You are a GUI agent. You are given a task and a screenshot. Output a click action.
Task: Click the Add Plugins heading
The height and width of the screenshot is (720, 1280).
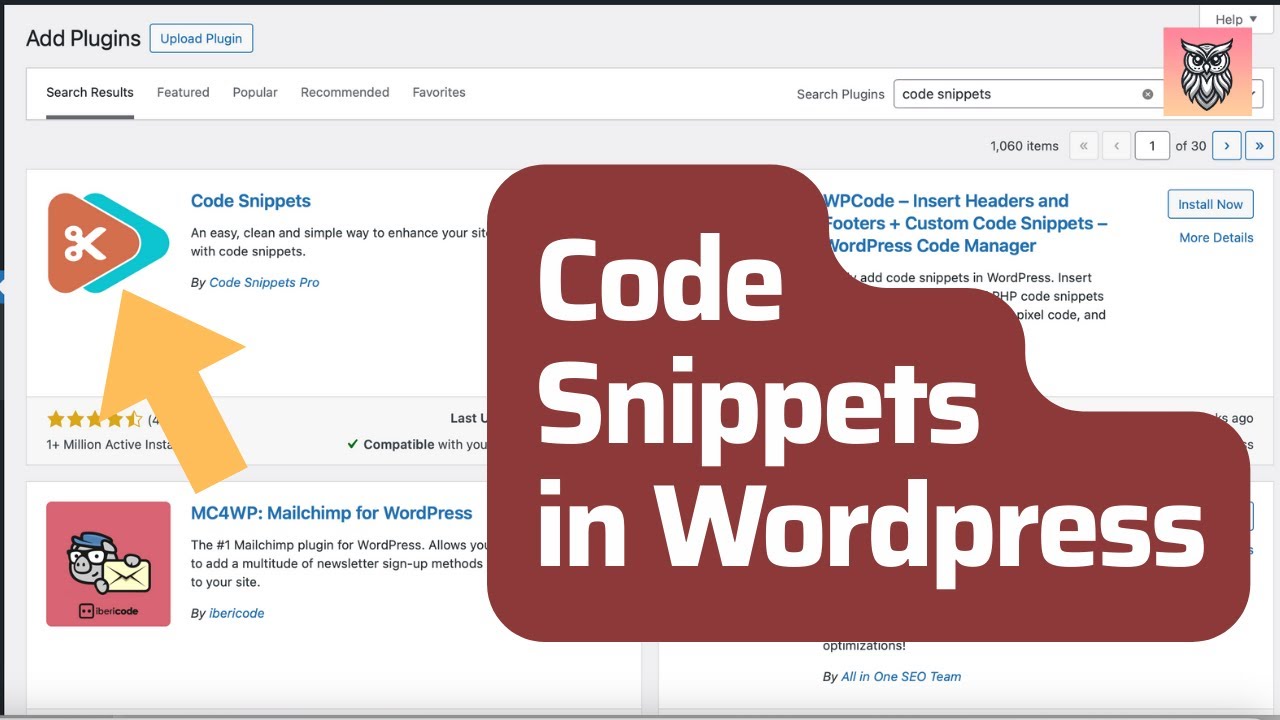point(83,39)
